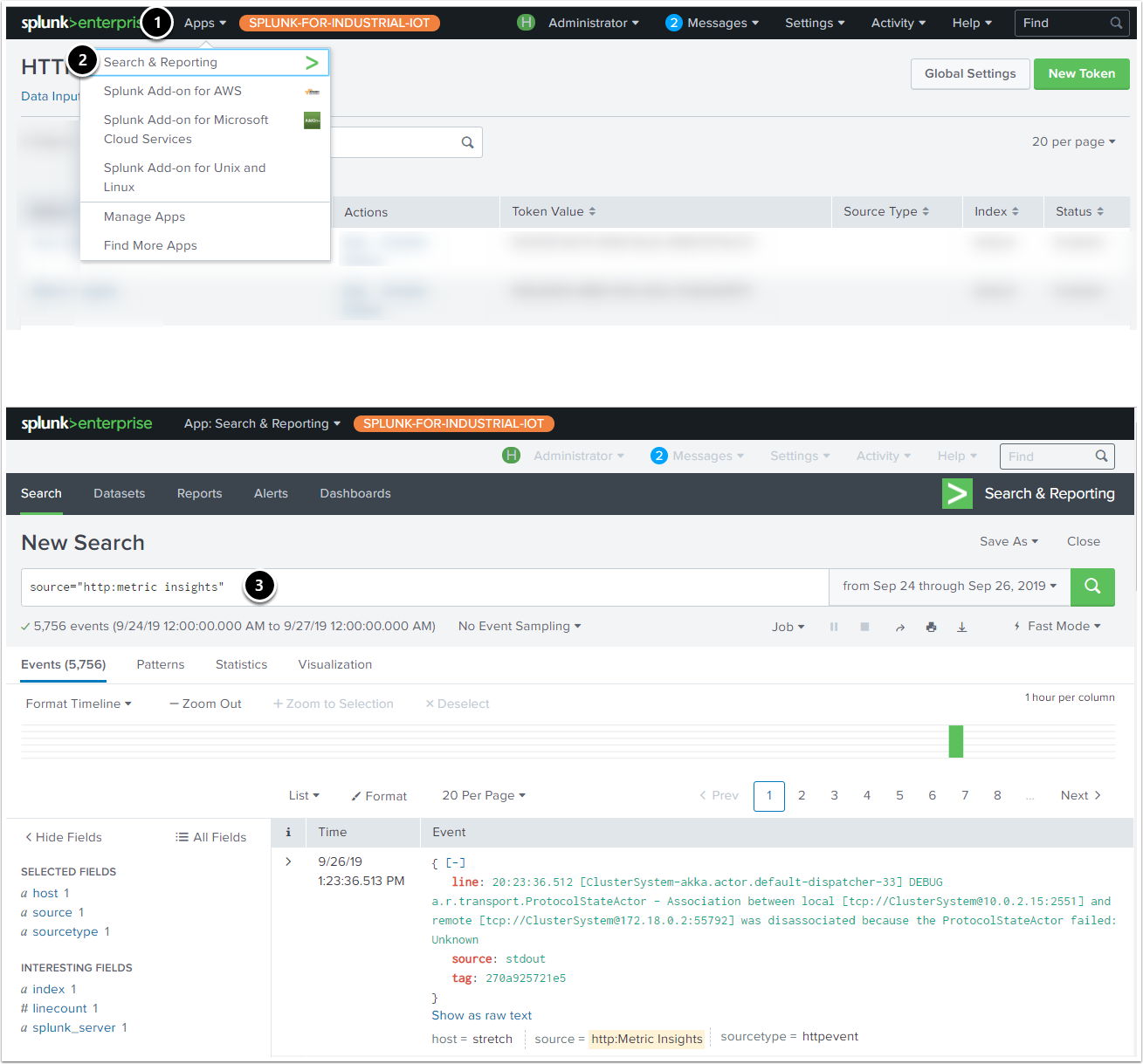Open the Dashboards tab
Viewport: 1143px width, 1064px height.
[x=355, y=493]
